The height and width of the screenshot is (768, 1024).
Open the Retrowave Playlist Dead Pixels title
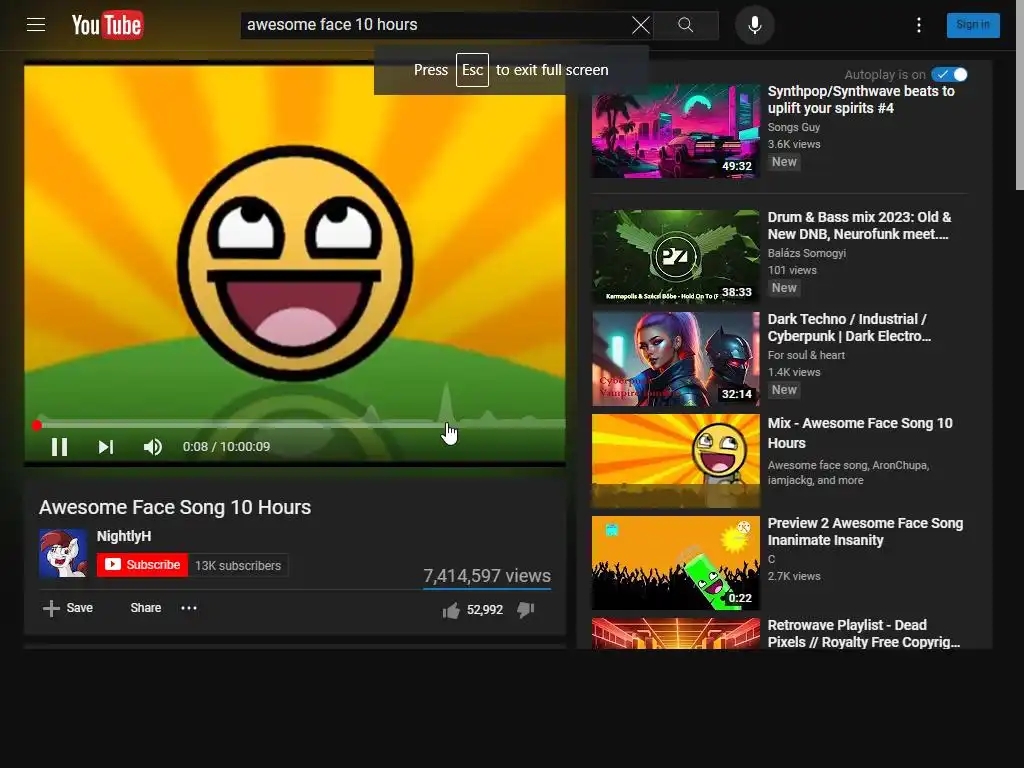tap(864, 633)
